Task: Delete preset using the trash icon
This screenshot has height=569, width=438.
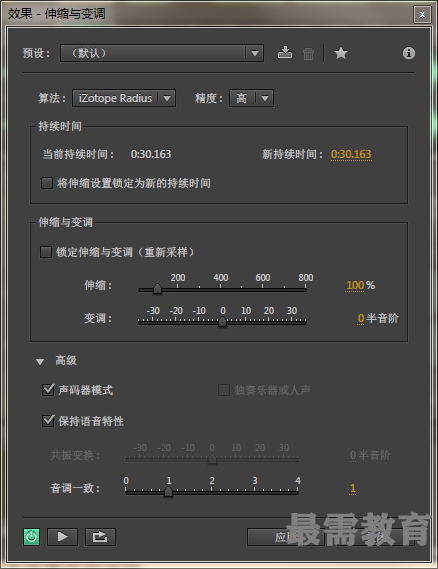Action: click(x=308, y=54)
